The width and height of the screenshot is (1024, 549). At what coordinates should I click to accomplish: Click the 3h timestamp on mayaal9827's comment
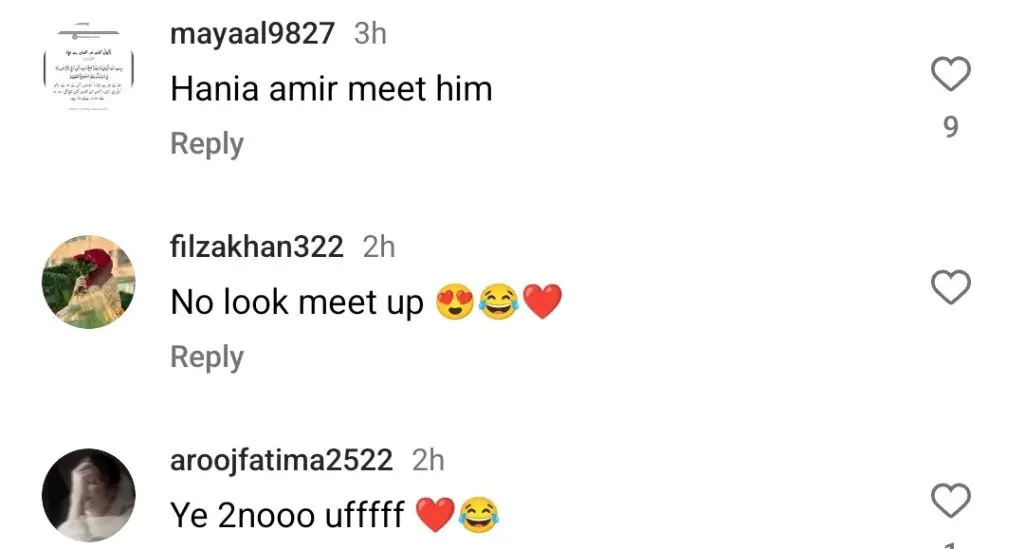[370, 34]
